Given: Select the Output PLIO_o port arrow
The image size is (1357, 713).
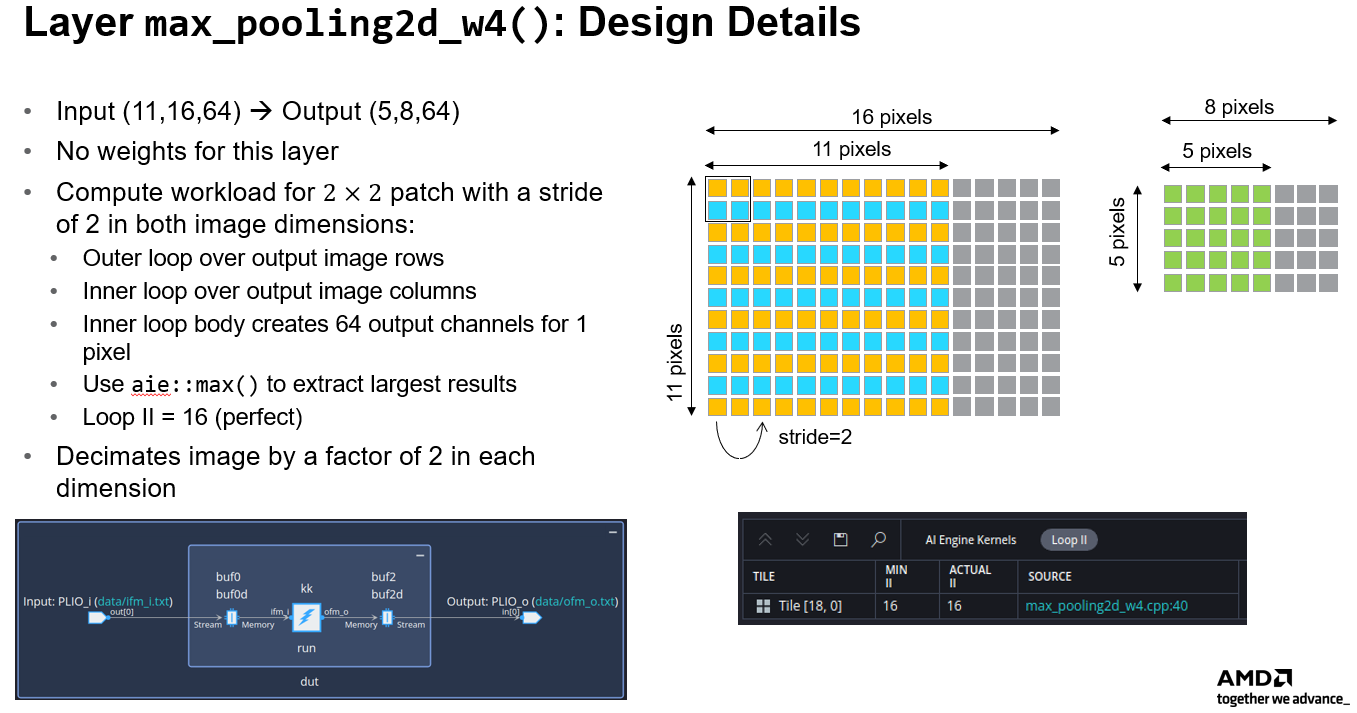Looking at the screenshot, I should 531,618.
